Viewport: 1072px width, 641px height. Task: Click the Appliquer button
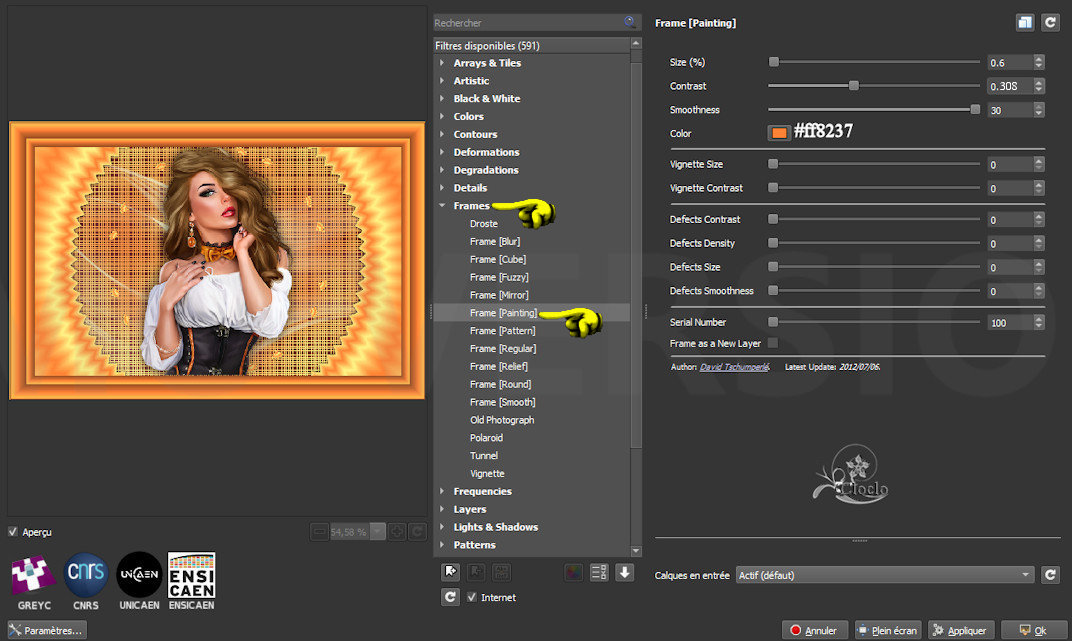tap(961, 630)
